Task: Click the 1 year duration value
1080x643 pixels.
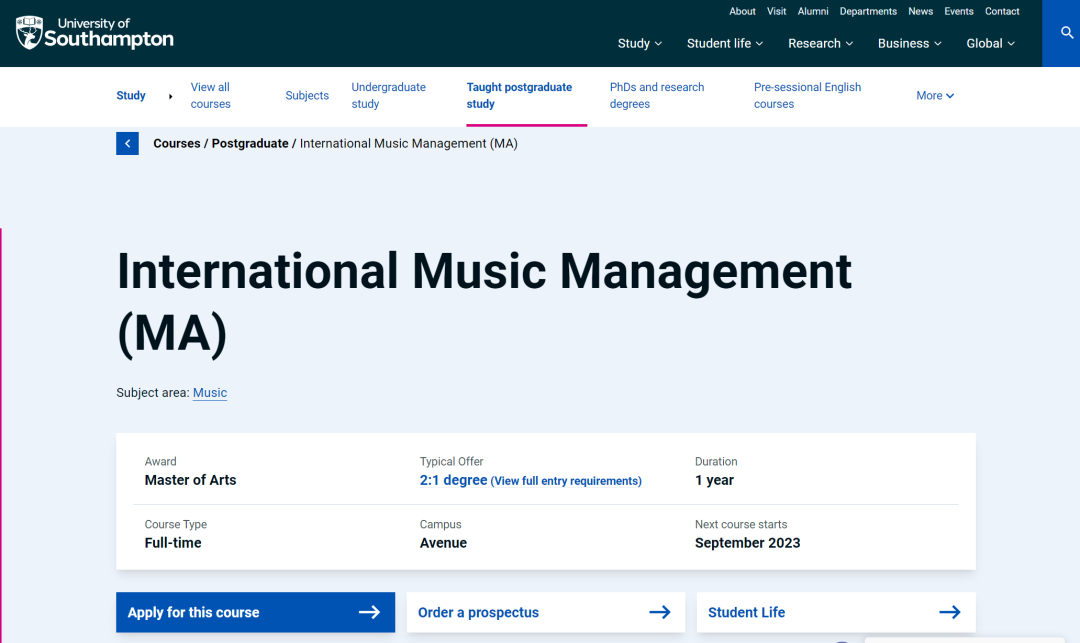Action: point(714,480)
